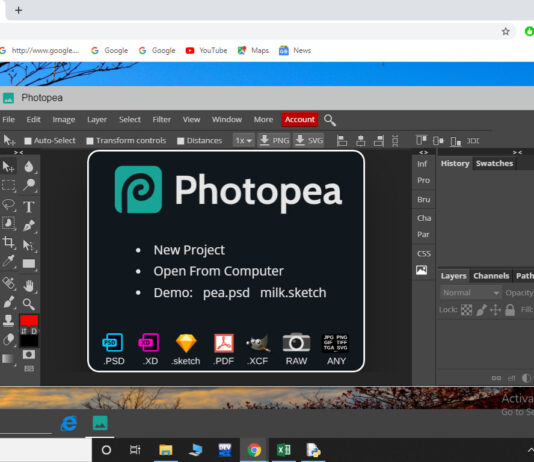Click Open From Computer link

click(218, 271)
